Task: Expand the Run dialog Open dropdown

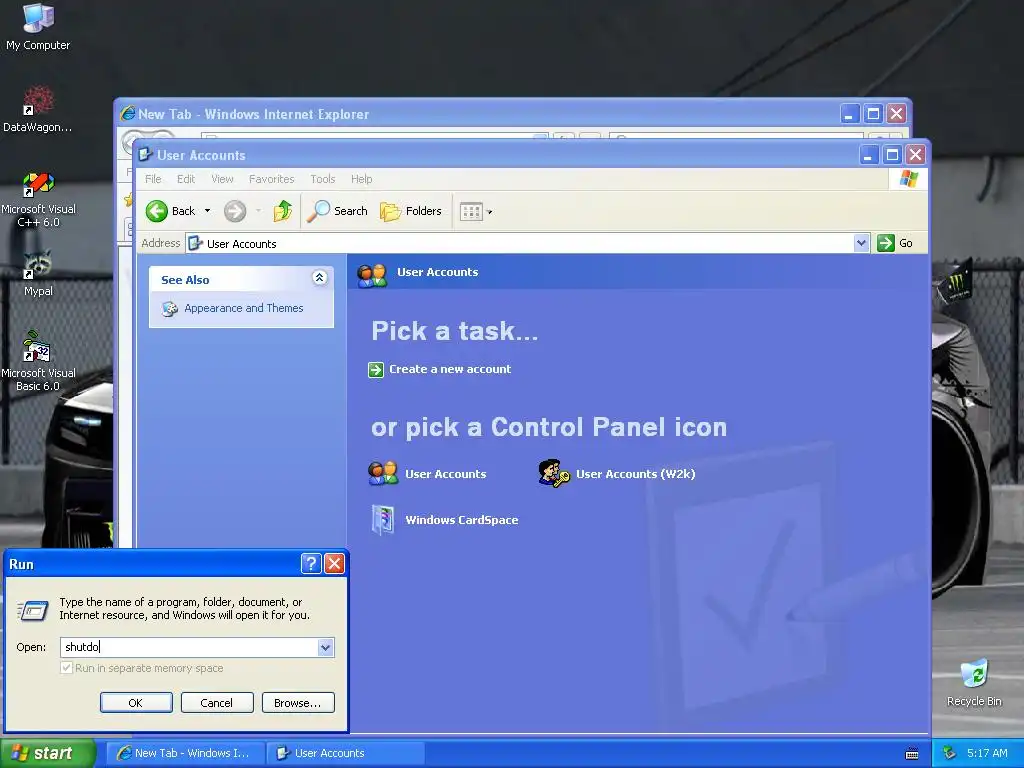Action: click(x=325, y=647)
